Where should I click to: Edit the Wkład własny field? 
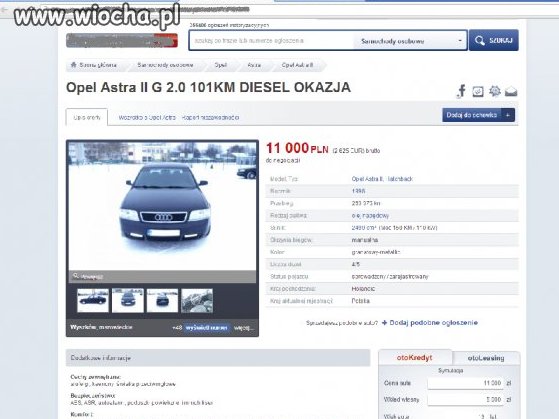click(465, 399)
